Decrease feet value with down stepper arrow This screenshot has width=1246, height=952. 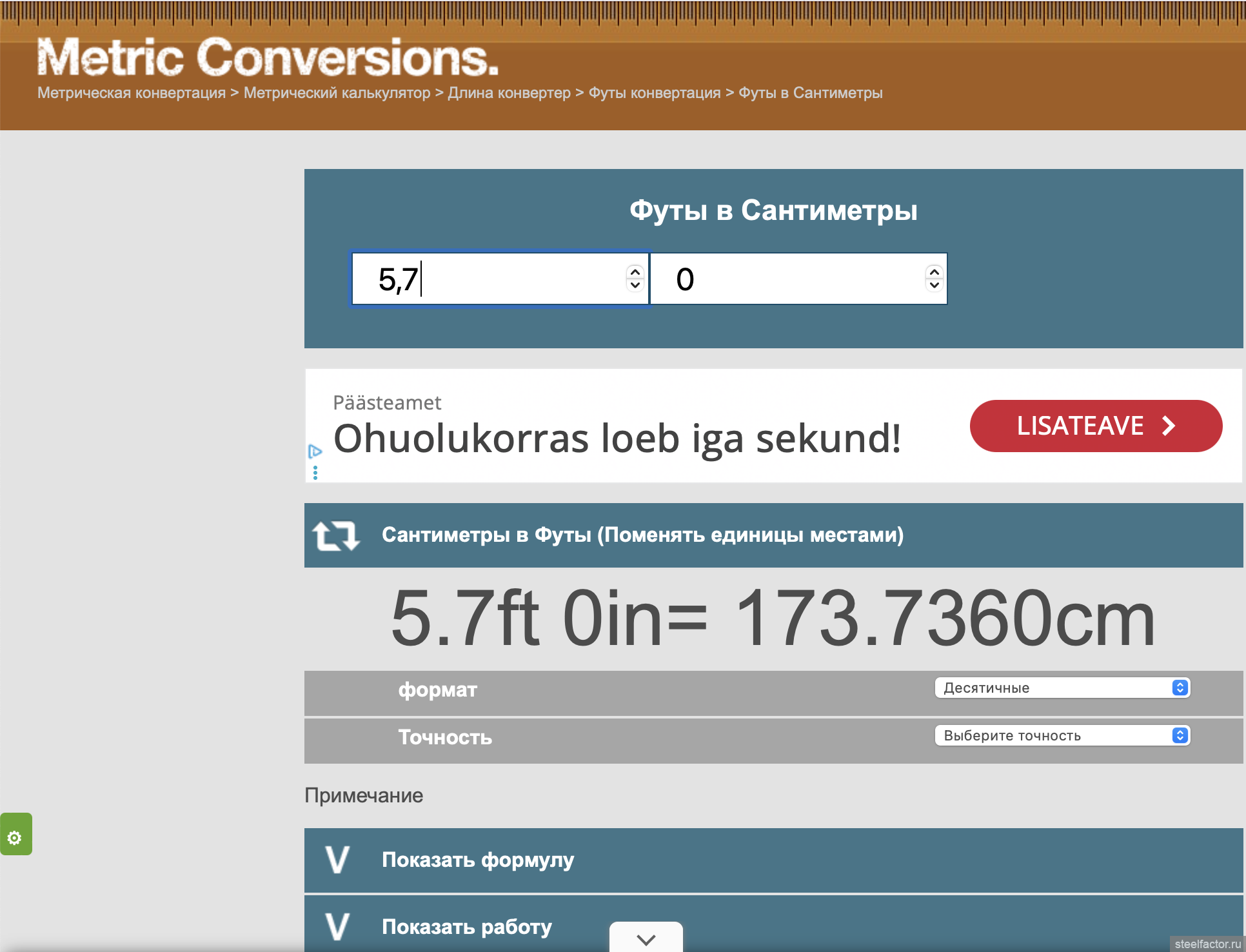coord(635,286)
